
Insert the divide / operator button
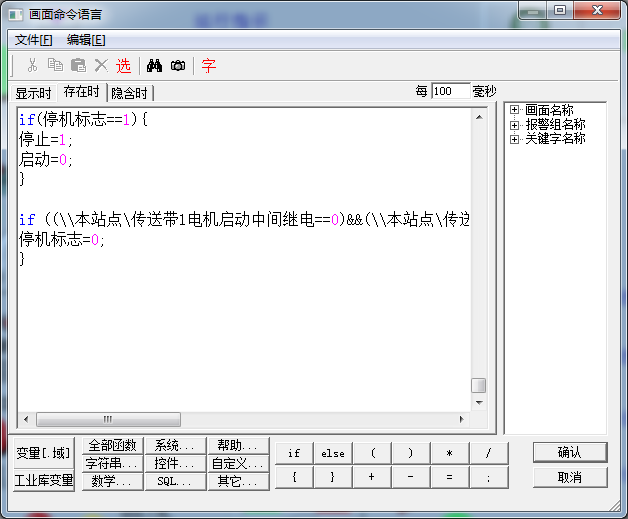click(x=489, y=453)
